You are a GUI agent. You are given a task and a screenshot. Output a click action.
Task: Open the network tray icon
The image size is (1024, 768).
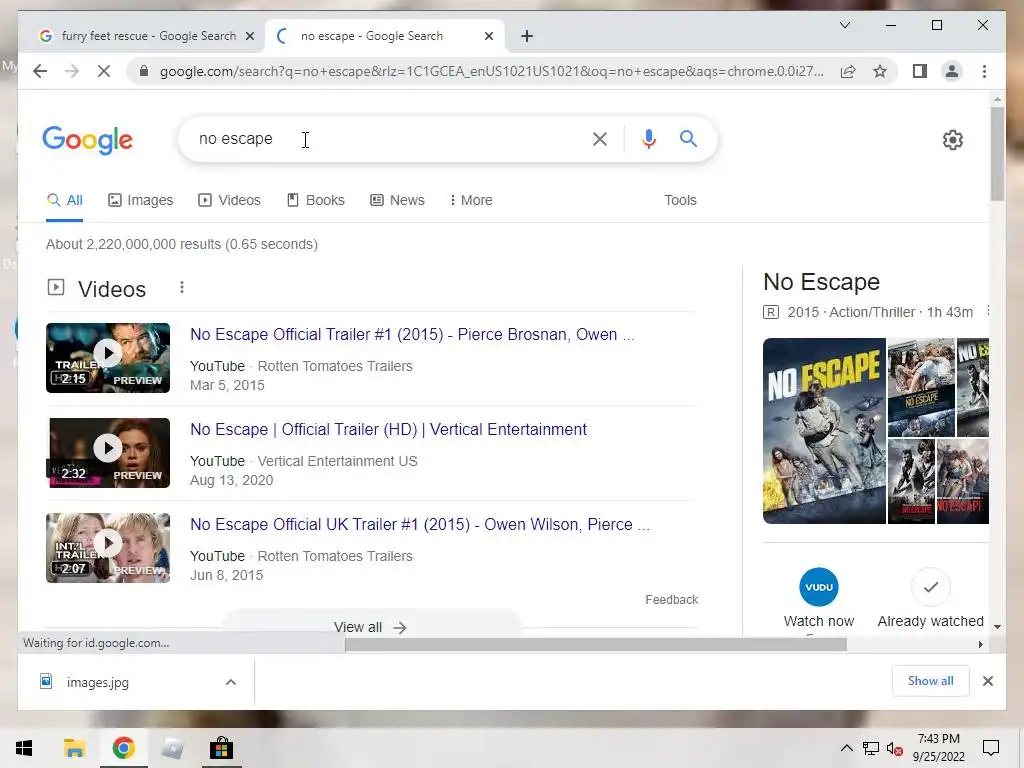870,748
